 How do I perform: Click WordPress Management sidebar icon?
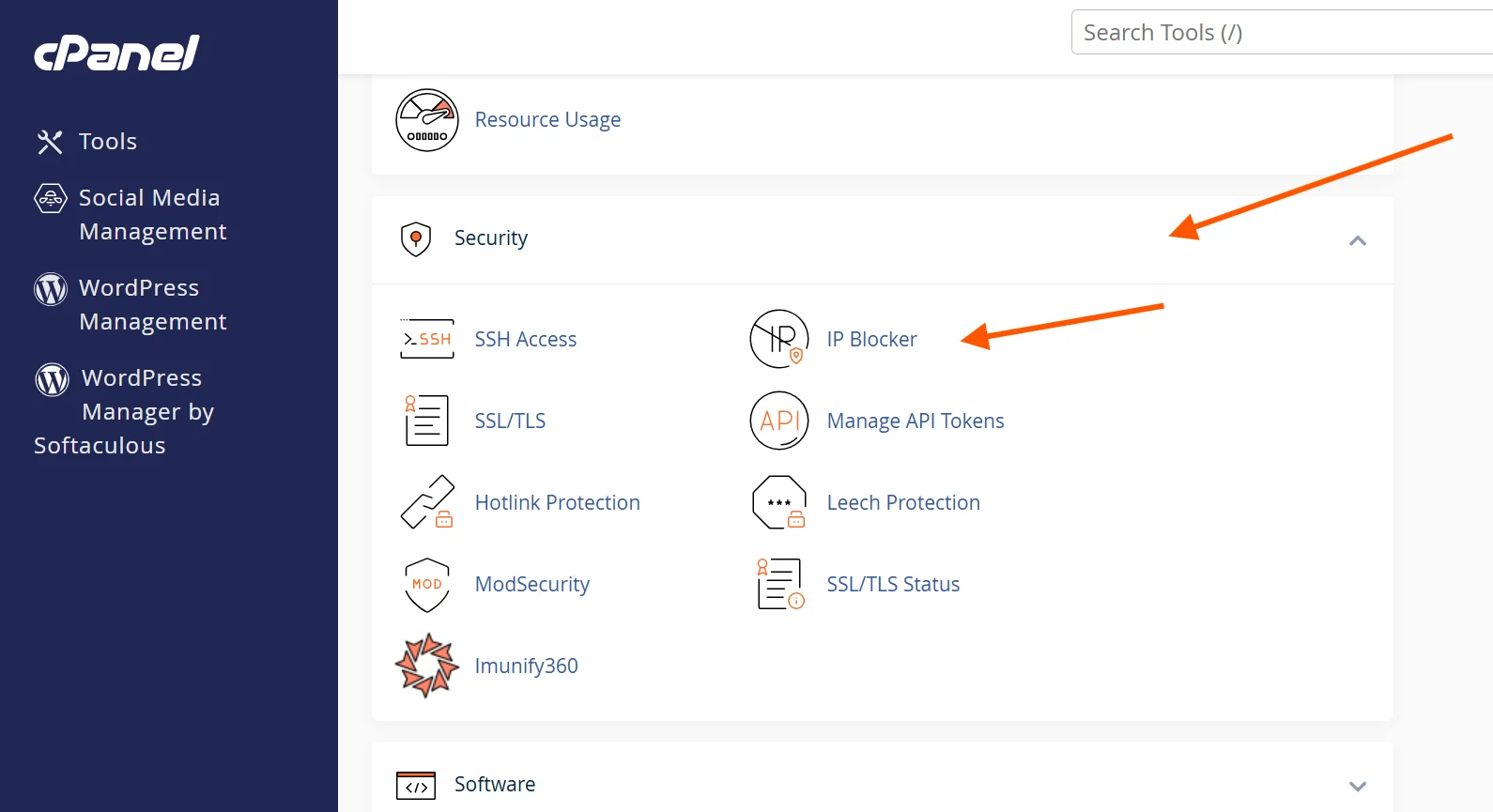point(51,288)
